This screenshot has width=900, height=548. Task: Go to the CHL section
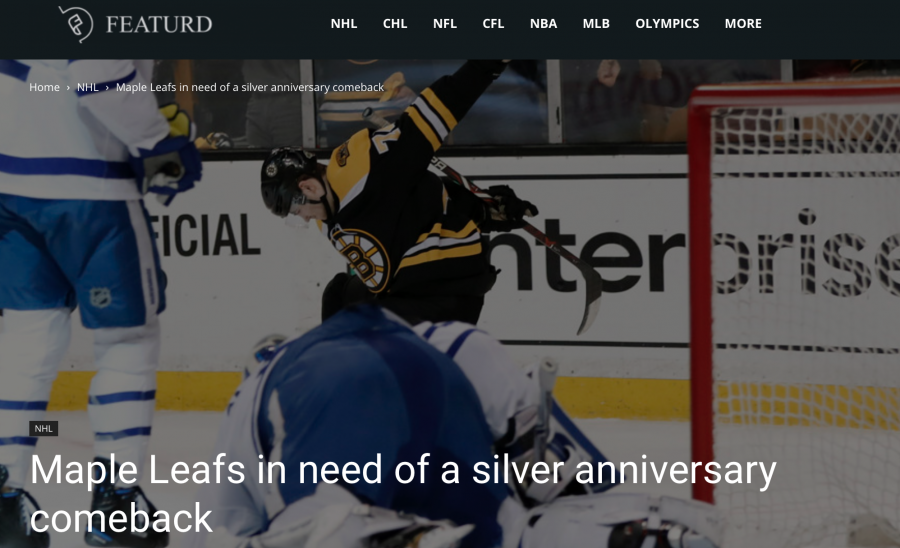click(x=395, y=24)
